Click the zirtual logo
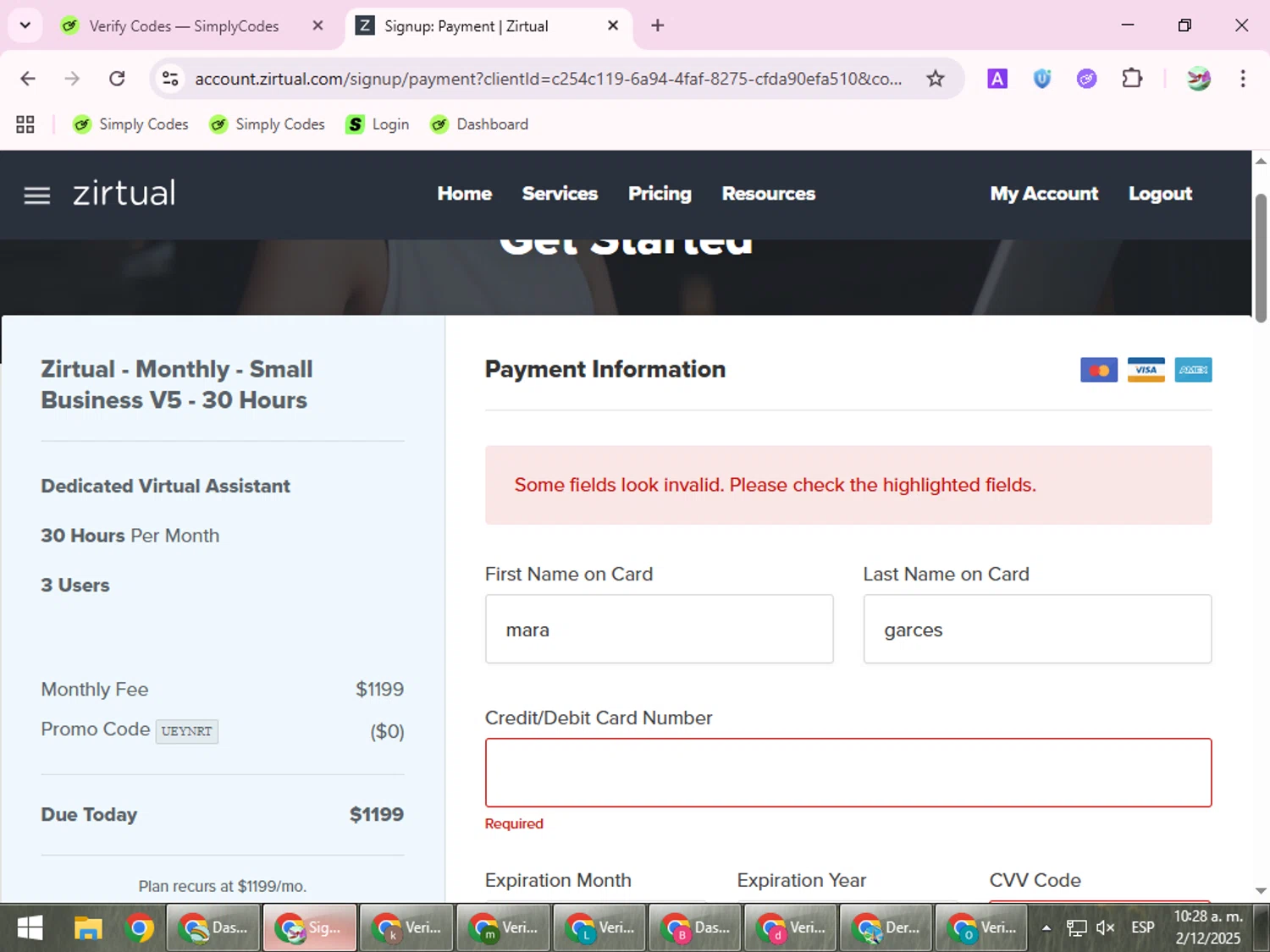The height and width of the screenshot is (952, 1270). click(124, 194)
